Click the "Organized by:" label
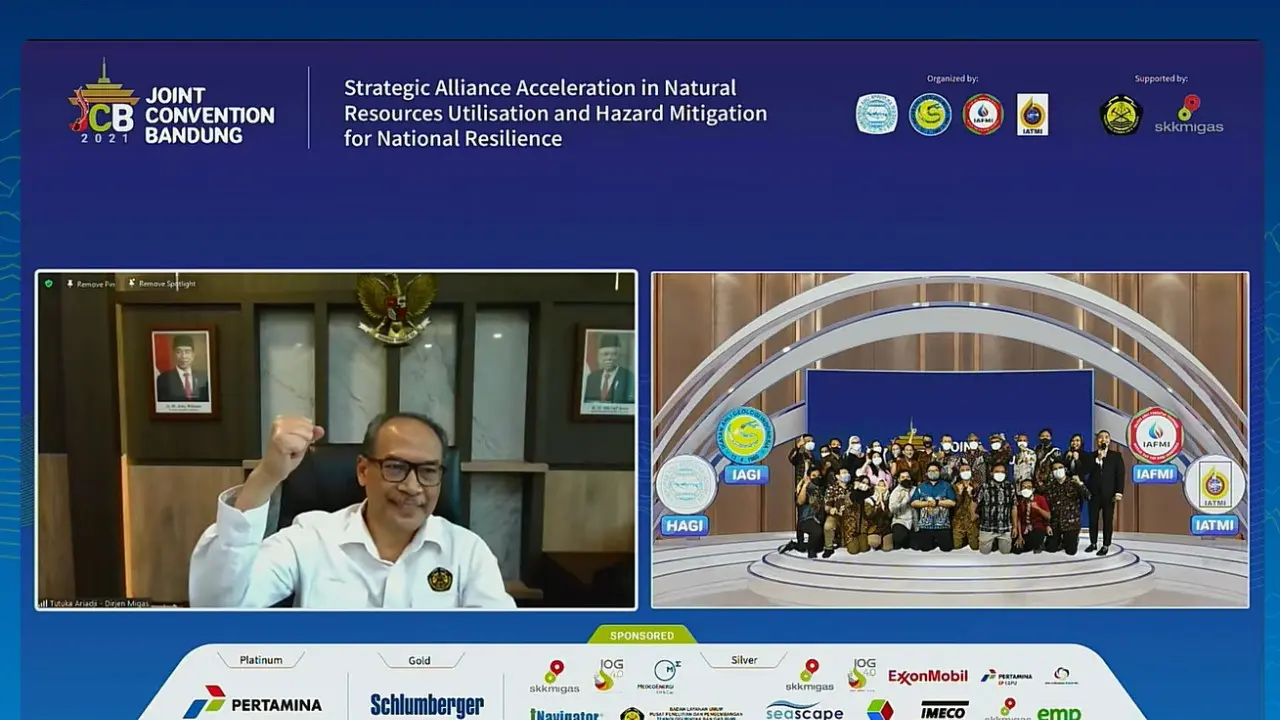 [952, 79]
